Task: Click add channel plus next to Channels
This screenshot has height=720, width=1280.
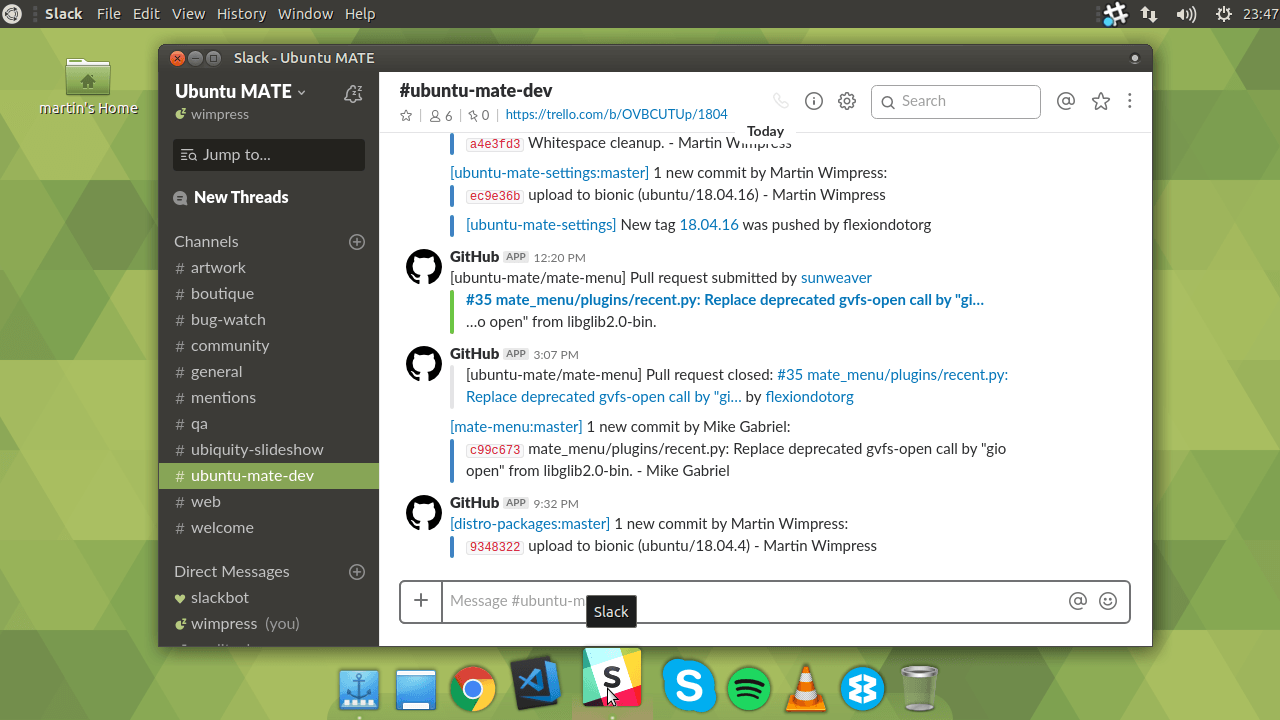Action: (x=357, y=242)
